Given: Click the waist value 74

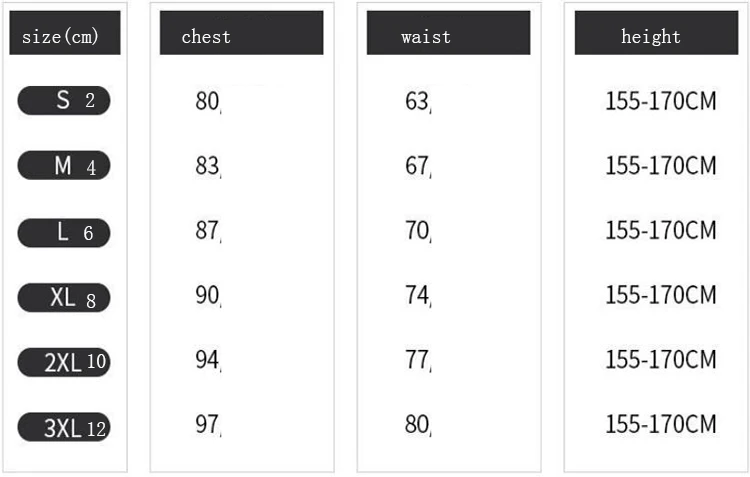Looking at the screenshot, I should [x=417, y=295].
